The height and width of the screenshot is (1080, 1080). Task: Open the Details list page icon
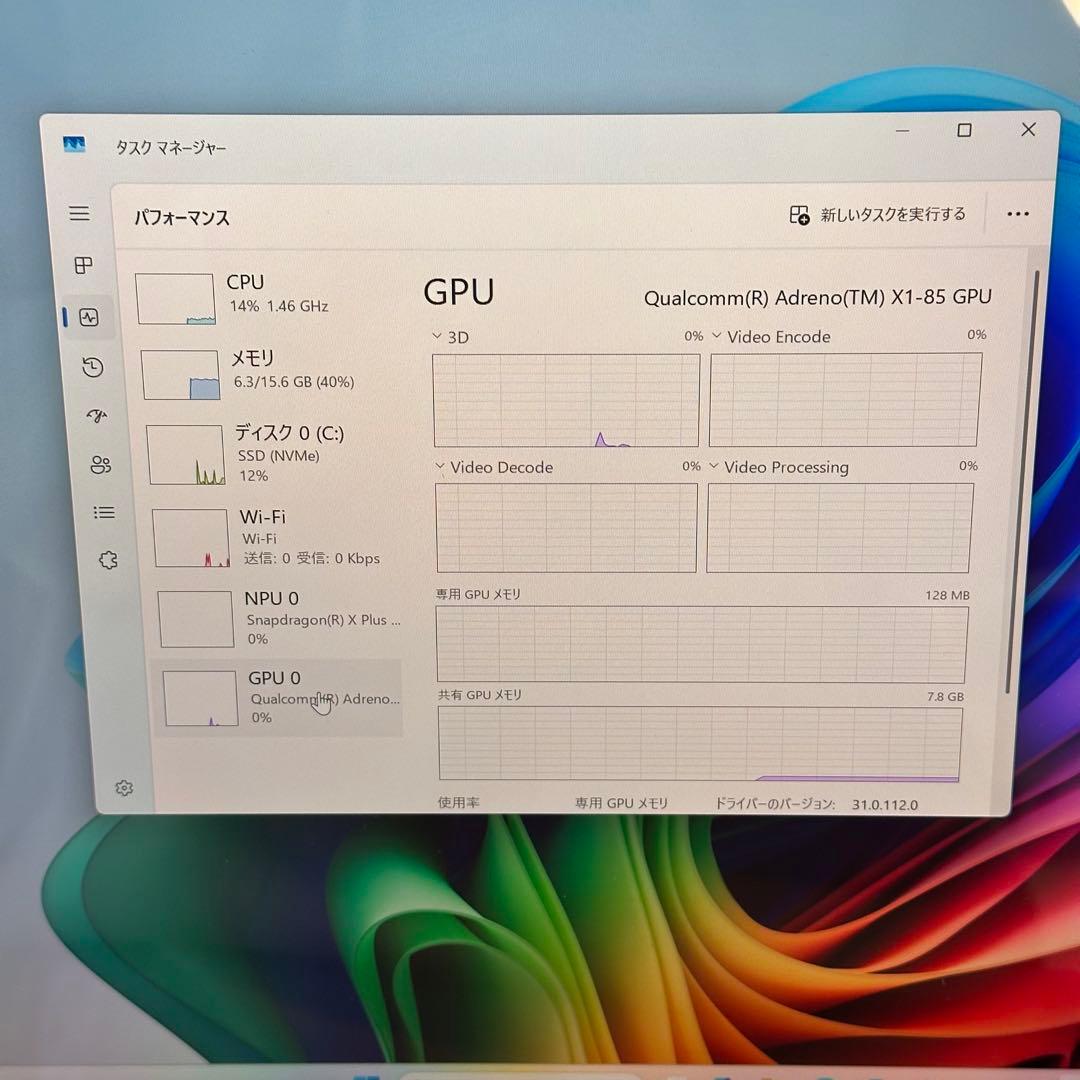(104, 512)
